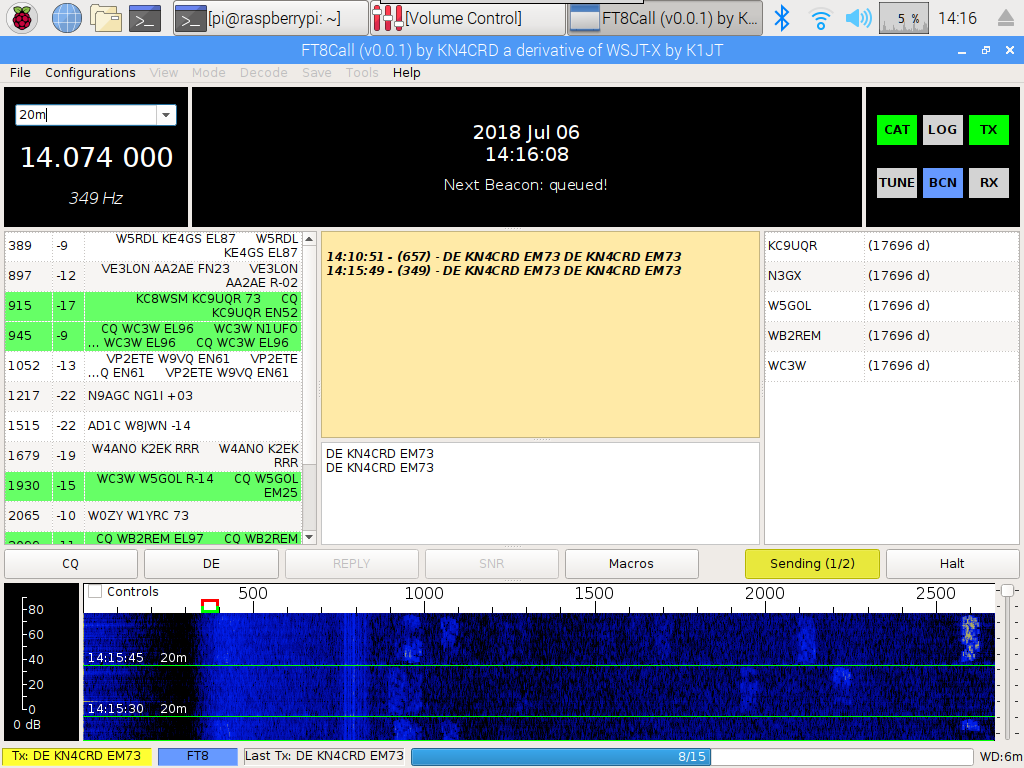Click the eject icon in panel
The width and height of the screenshot is (1024, 768).
[1006, 18]
